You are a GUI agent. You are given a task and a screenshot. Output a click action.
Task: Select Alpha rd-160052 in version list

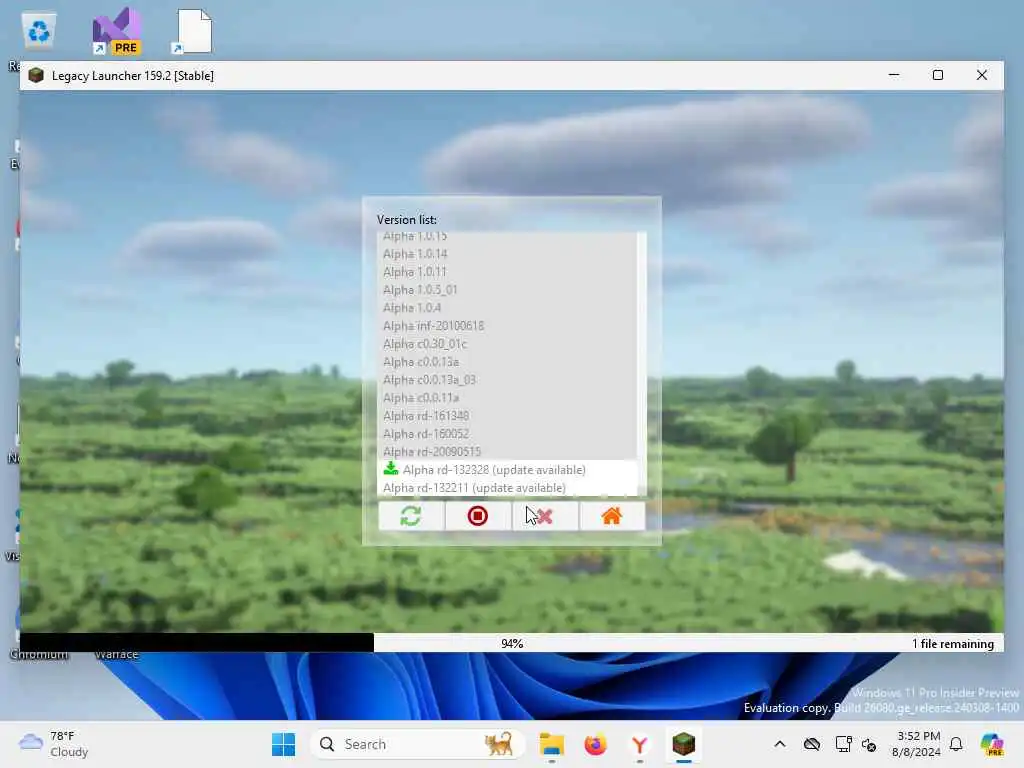click(507, 434)
